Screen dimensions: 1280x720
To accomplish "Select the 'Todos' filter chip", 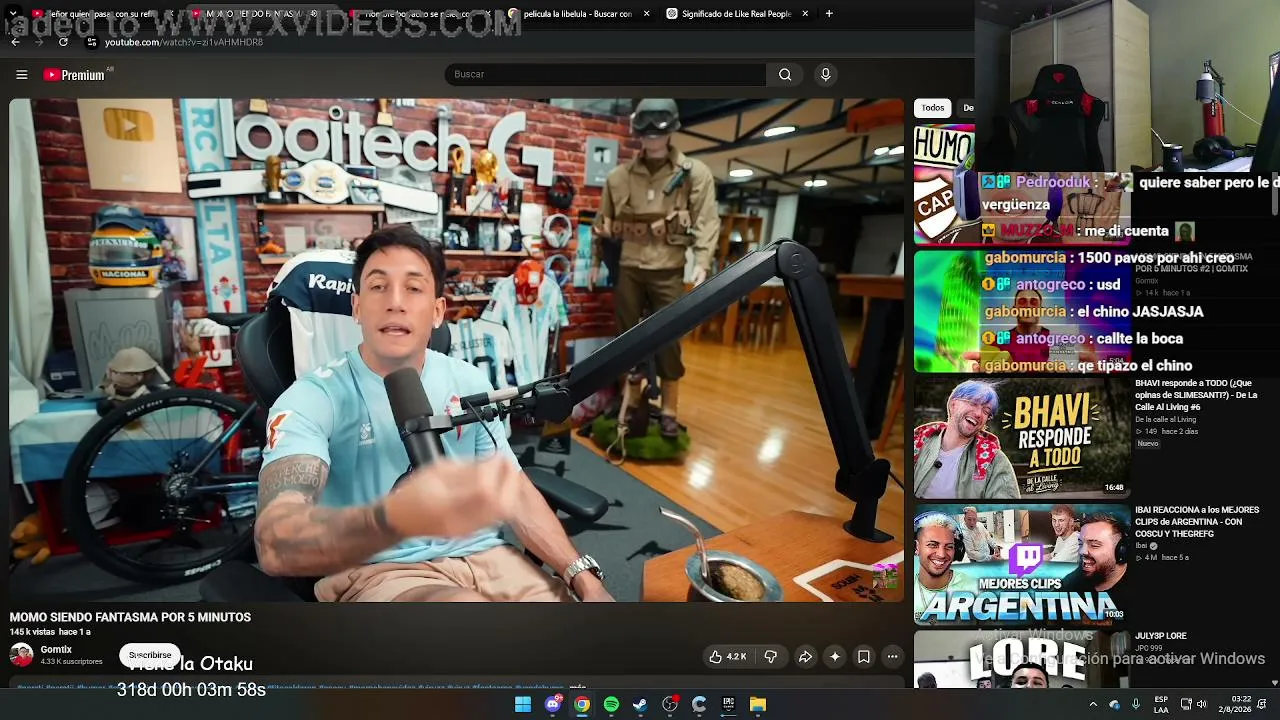I will tap(933, 108).
